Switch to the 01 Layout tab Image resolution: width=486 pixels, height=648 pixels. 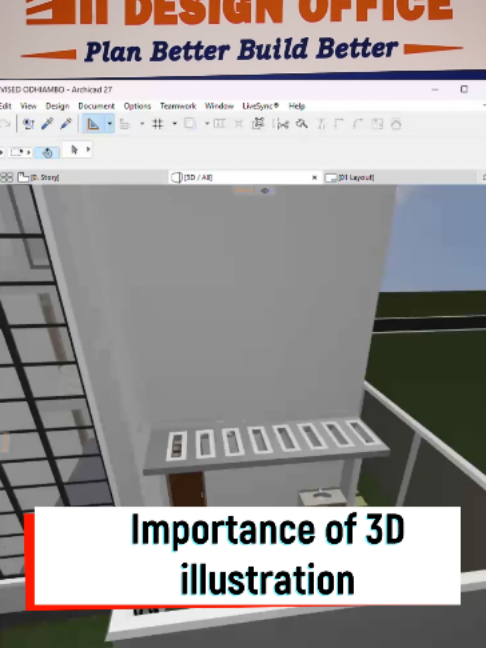click(350, 177)
